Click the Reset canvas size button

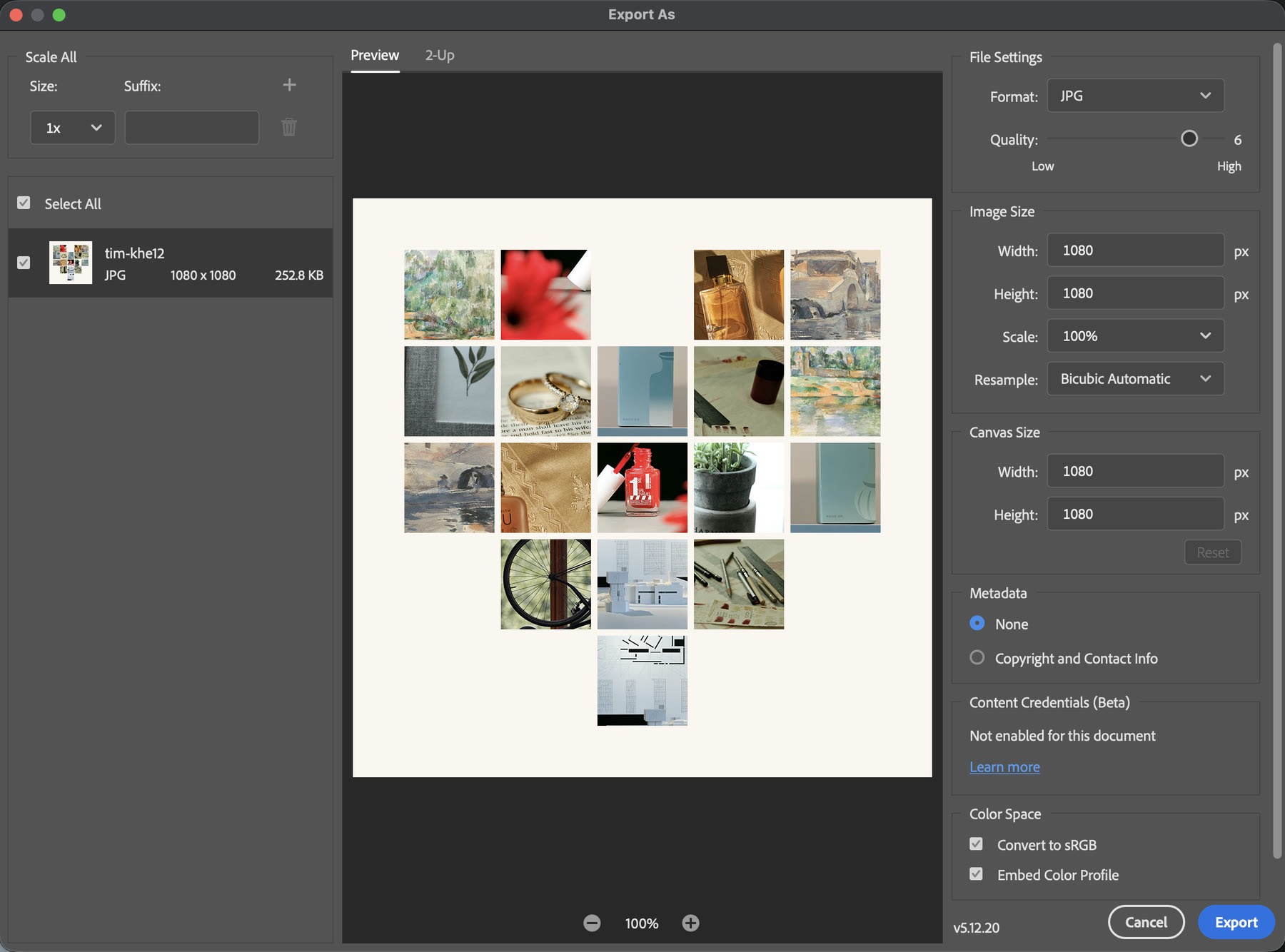[1213, 552]
